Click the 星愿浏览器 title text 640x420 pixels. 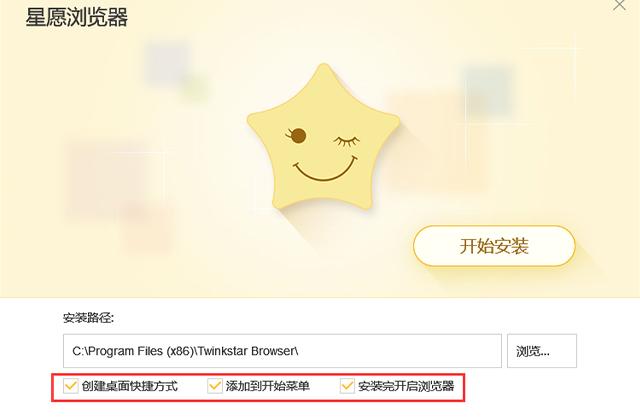[x=76, y=17]
